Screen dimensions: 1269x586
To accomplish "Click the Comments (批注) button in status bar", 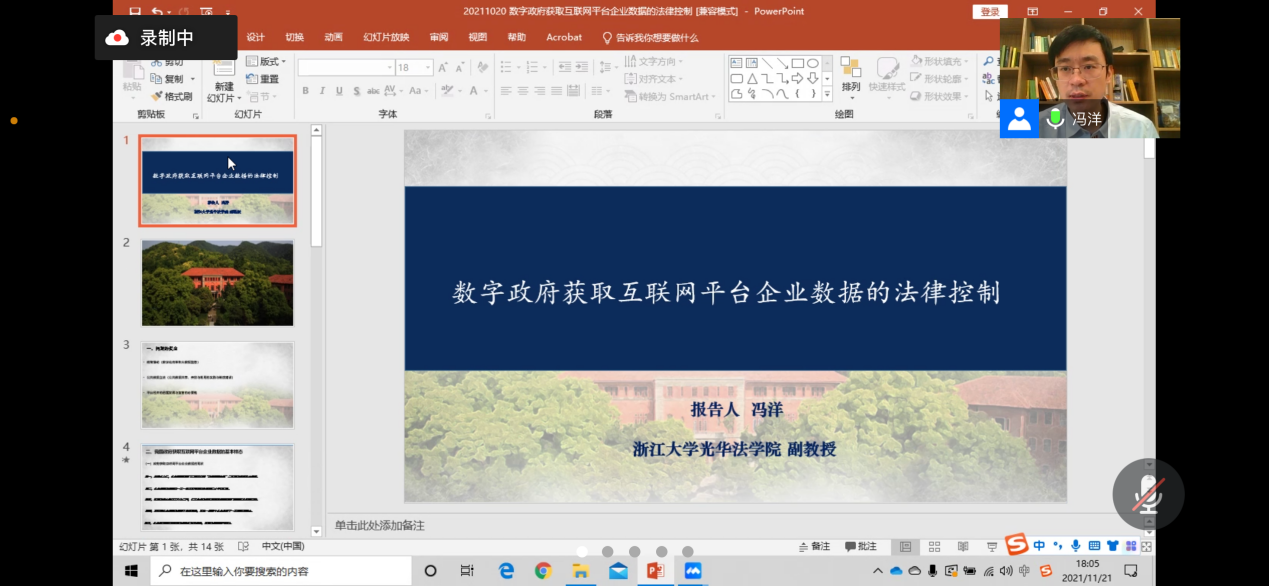I will [x=861, y=547].
